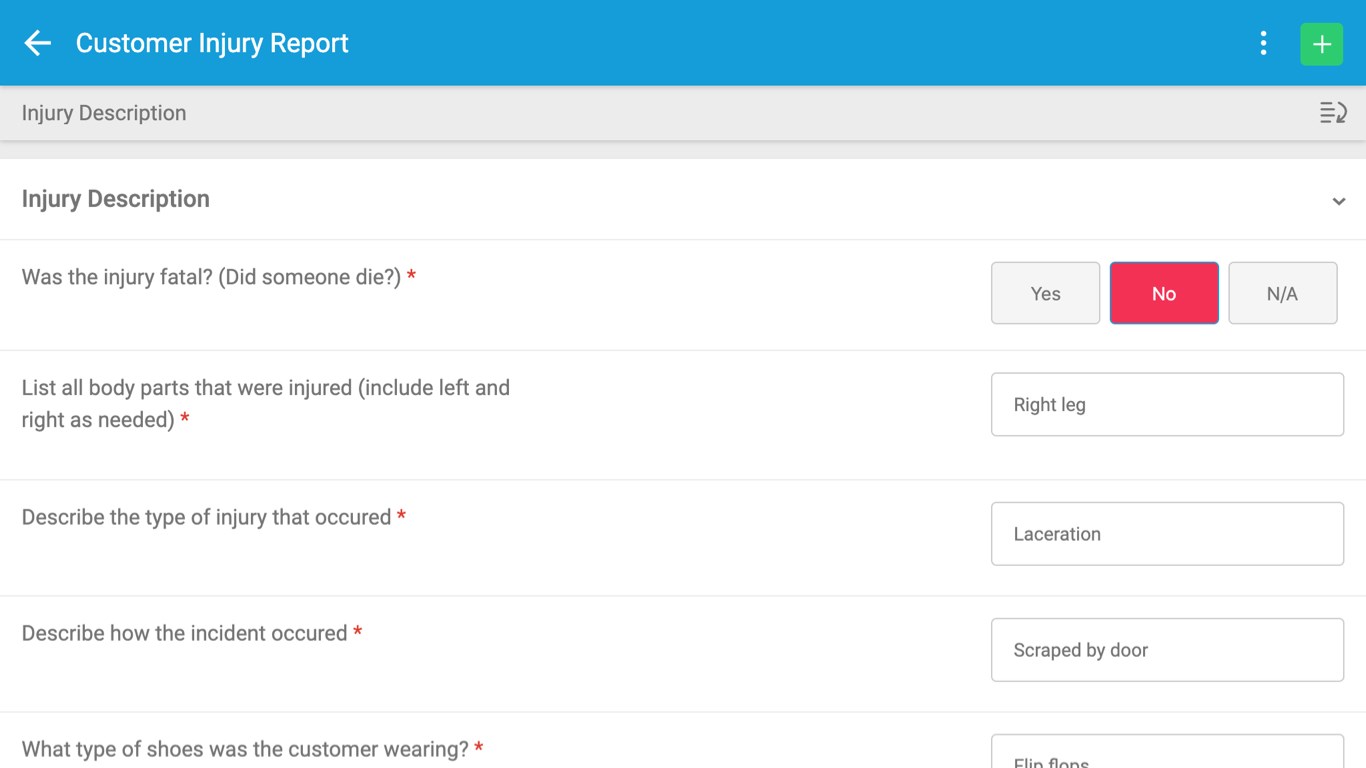This screenshot has height=768, width=1366.
Task: Tap the green plus icon to add content
Action: coord(1321,43)
